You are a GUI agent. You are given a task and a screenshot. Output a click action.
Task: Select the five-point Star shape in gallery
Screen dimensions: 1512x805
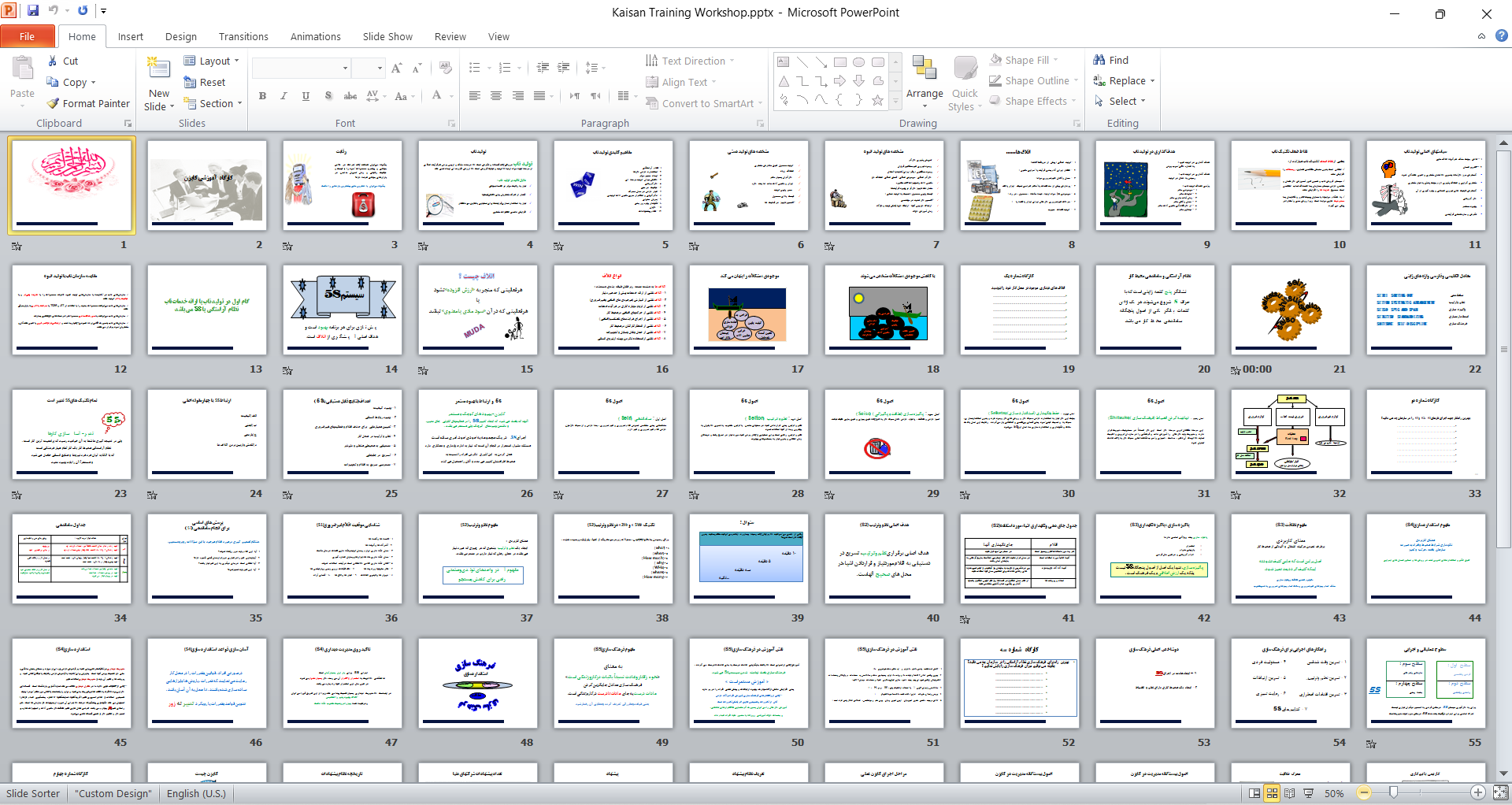[x=877, y=100]
